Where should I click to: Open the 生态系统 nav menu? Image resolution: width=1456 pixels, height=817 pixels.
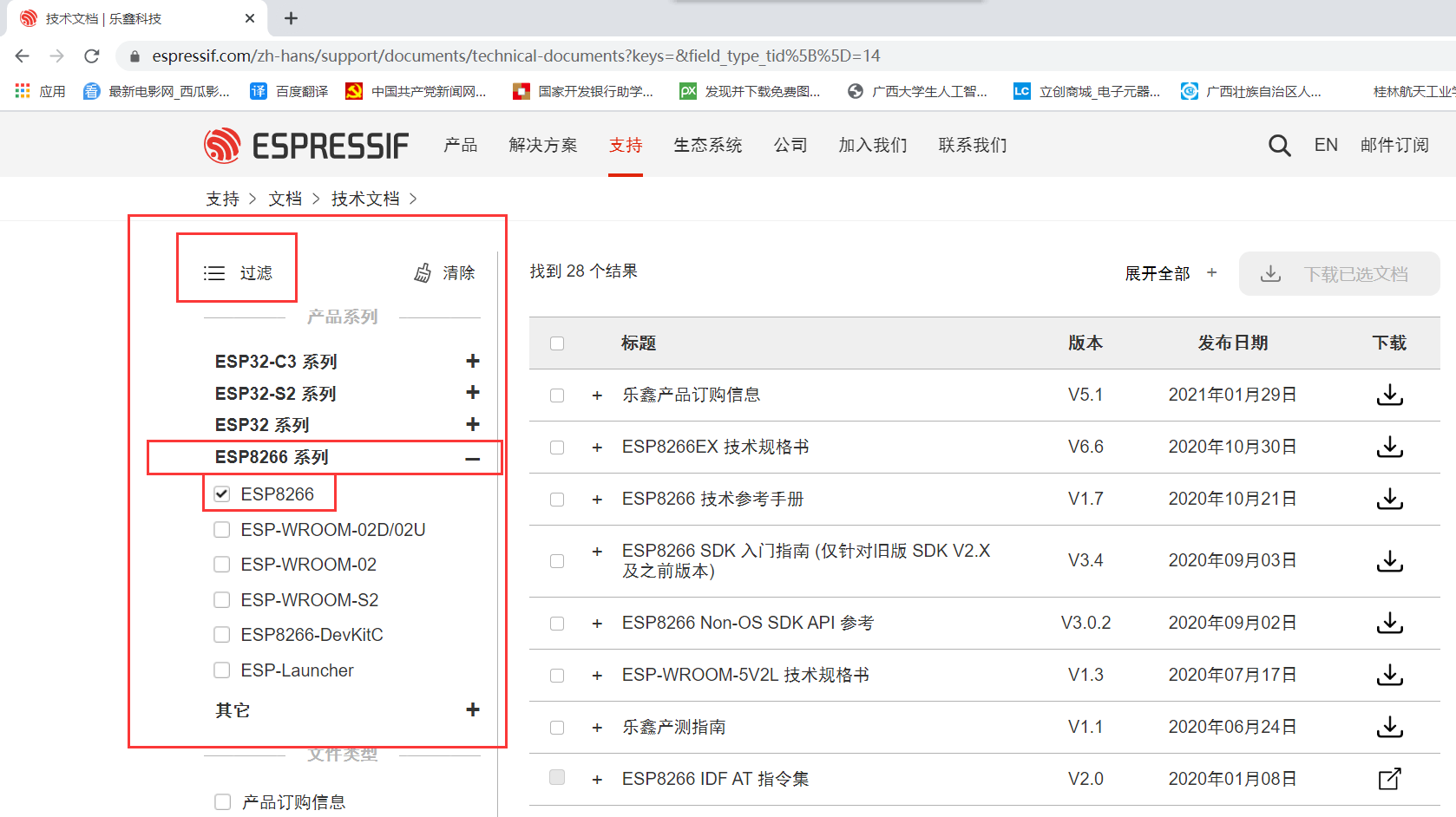click(708, 145)
